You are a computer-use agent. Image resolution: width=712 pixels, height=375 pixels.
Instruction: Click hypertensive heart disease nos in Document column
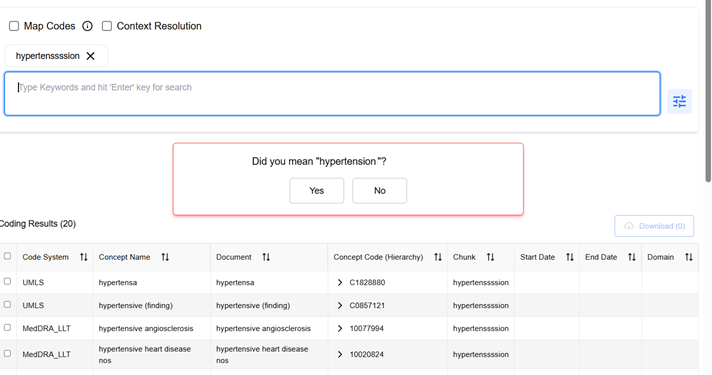(262, 355)
